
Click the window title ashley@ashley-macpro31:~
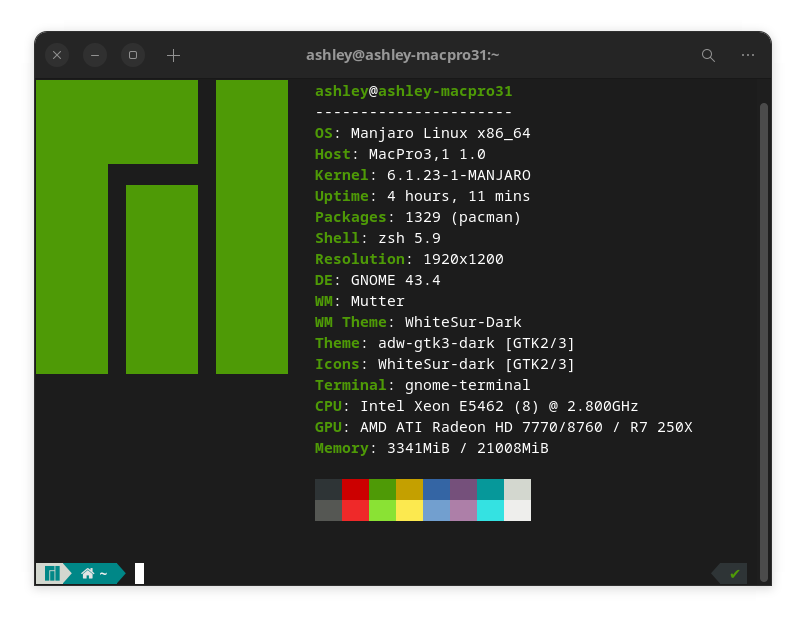point(402,55)
